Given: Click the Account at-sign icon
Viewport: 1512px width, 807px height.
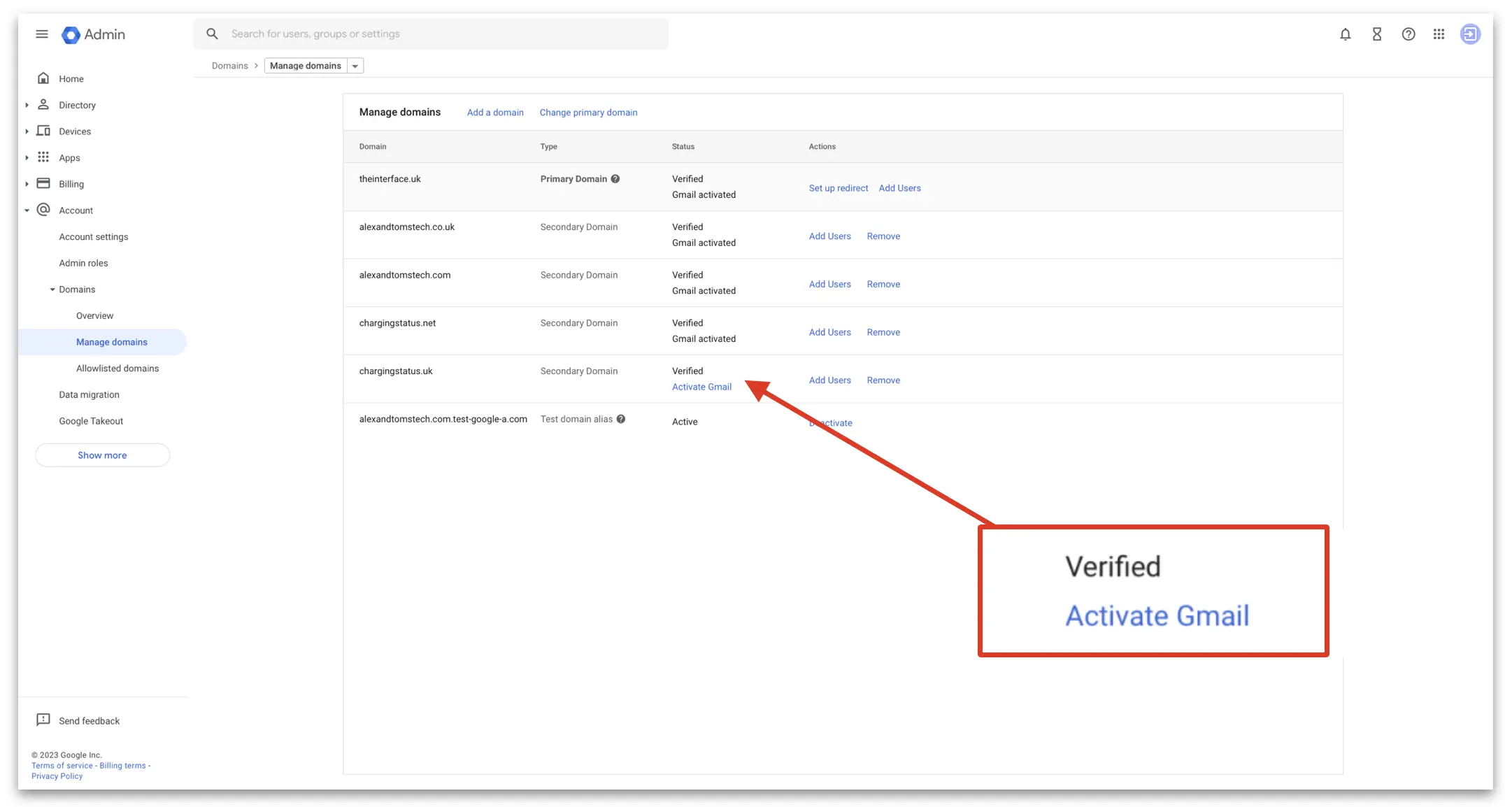Looking at the screenshot, I should 43,210.
